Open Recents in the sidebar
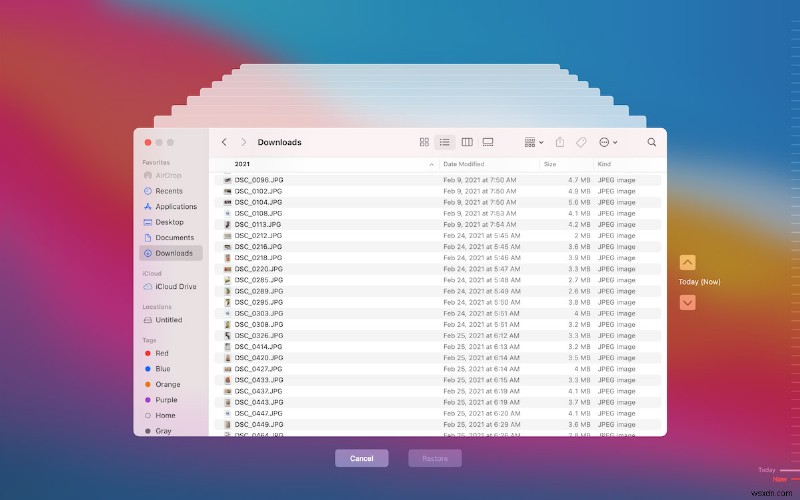The height and width of the screenshot is (500, 800). [x=171, y=191]
